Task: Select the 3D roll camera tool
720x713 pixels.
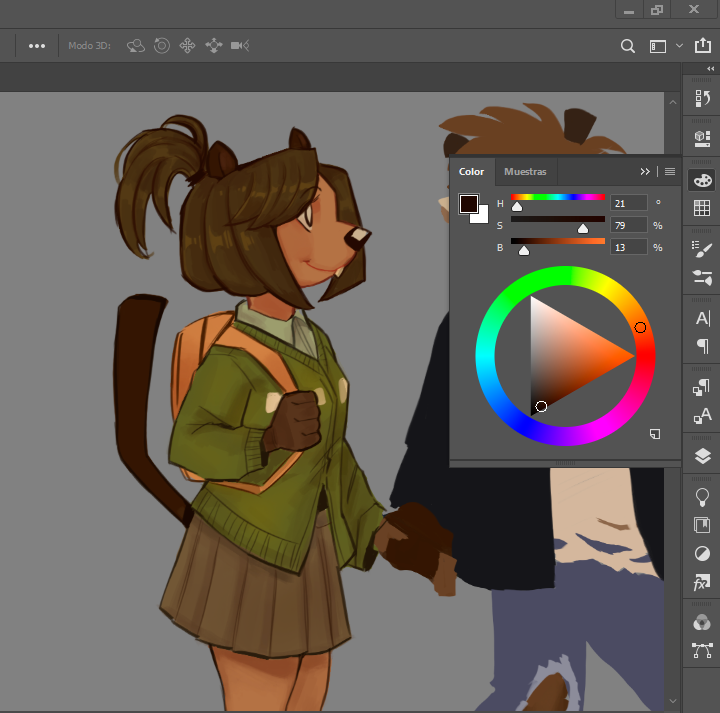Action: [162, 45]
